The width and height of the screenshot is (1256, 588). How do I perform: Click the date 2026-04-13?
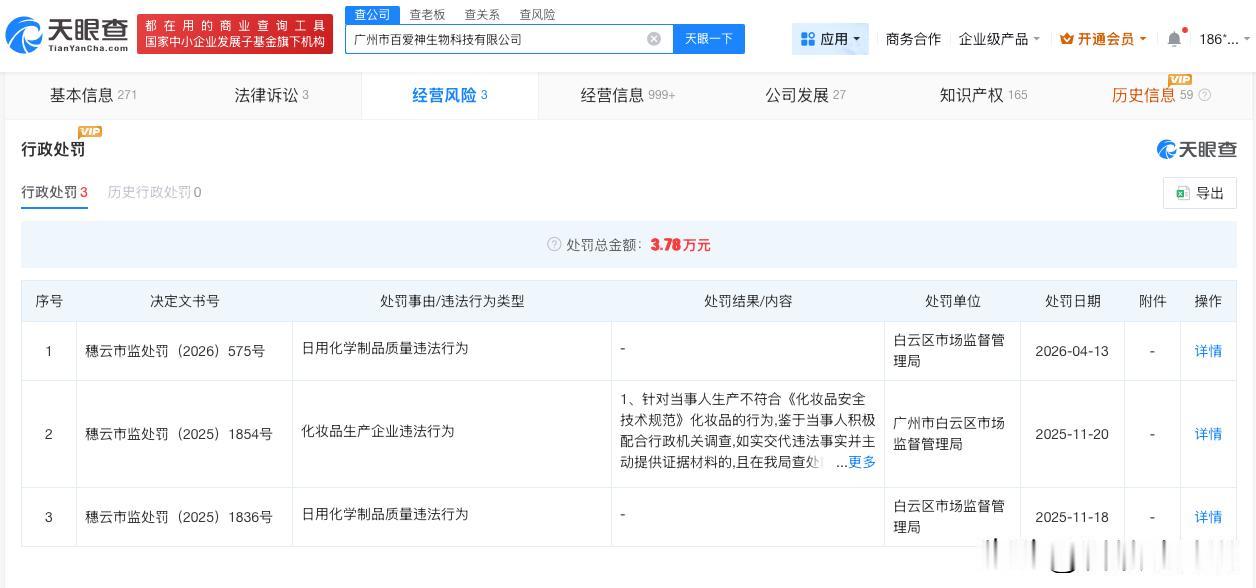pyautogui.click(x=1072, y=351)
